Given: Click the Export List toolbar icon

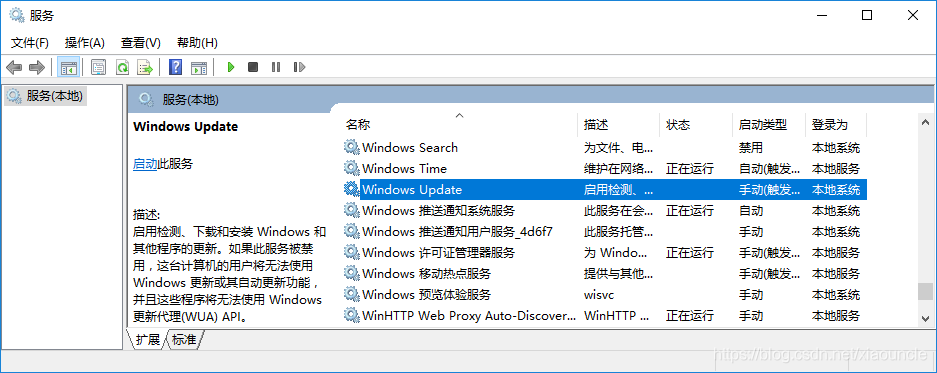Looking at the screenshot, I should [x=145, y=68].
